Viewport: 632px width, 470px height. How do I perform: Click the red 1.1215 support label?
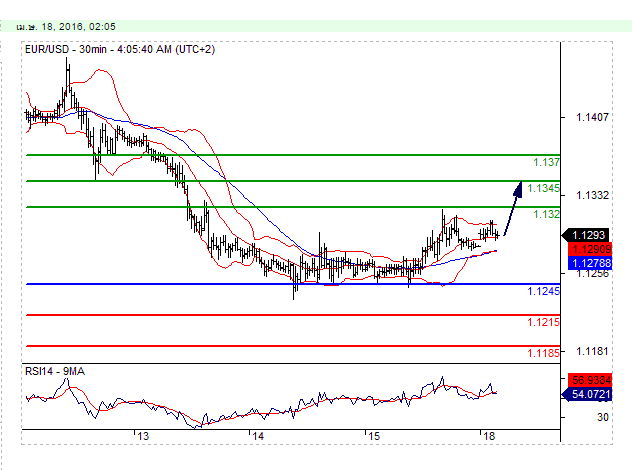(543, 322)
